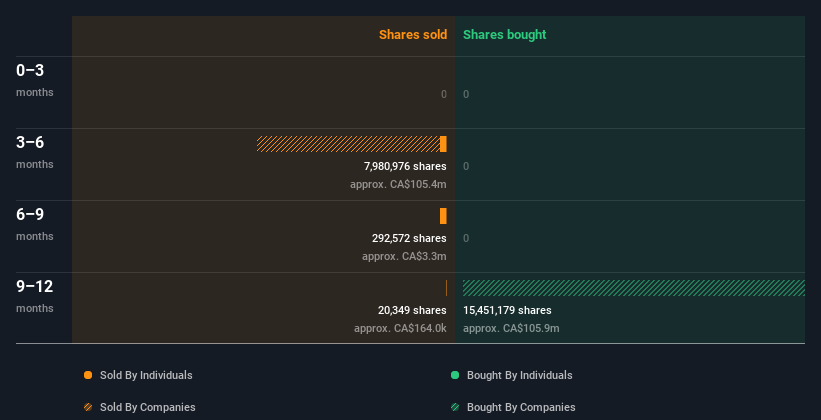Click the hatched Bought By Companies legend marker
The image size is (821, 420).
(x=455, y=407)
